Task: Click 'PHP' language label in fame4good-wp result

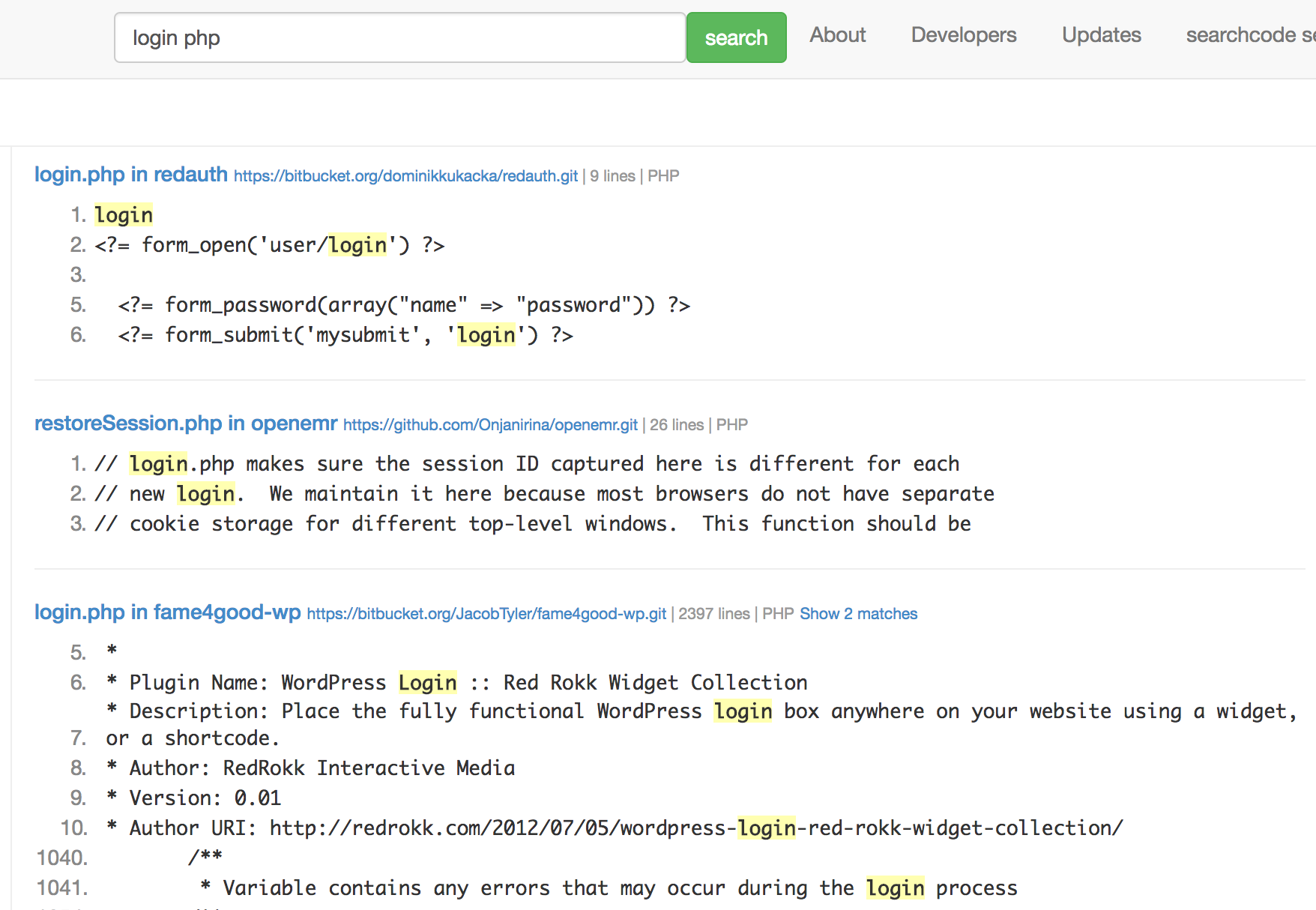Action: 778,614
